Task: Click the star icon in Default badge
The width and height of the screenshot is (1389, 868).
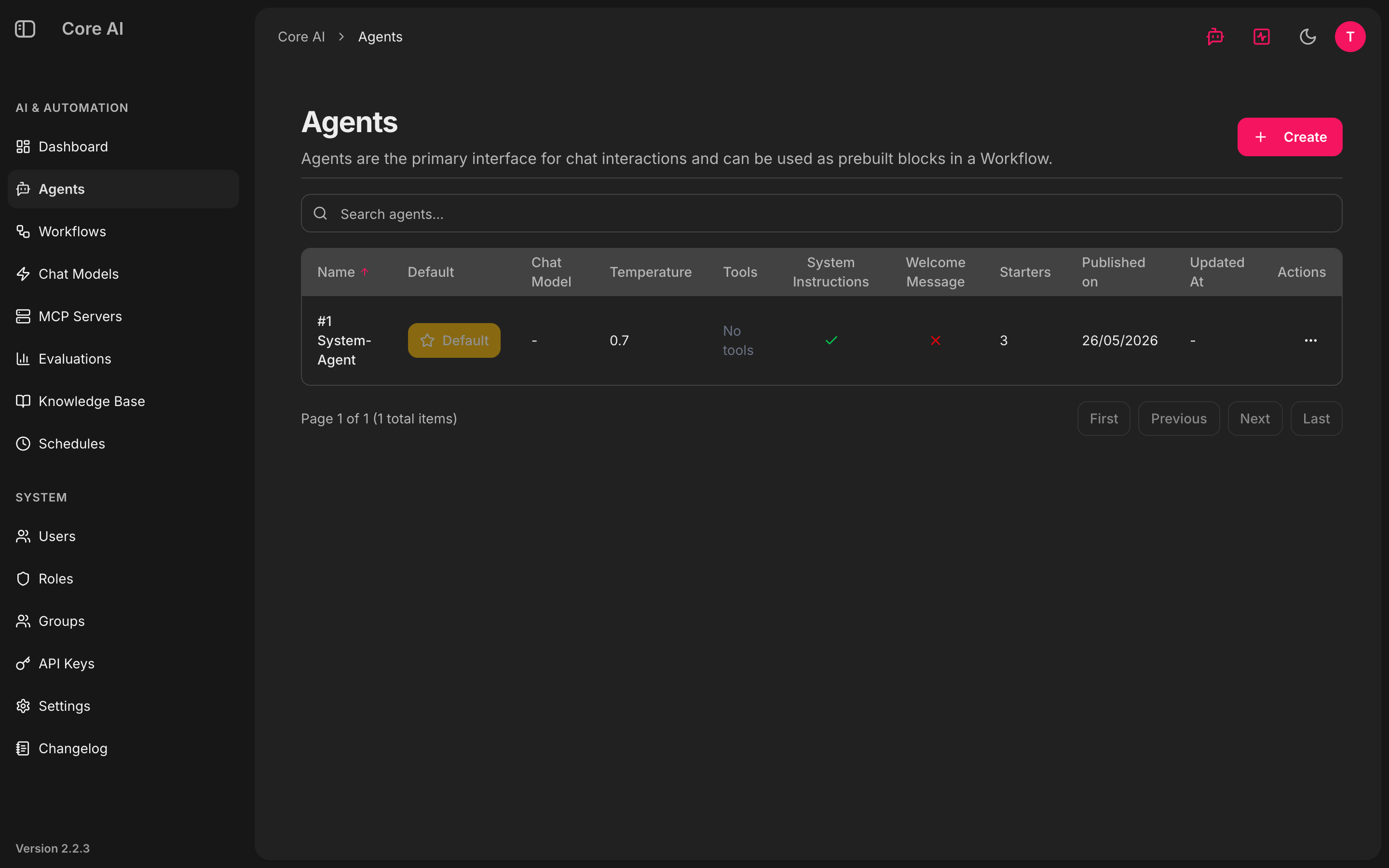Action: coord(427,340)
